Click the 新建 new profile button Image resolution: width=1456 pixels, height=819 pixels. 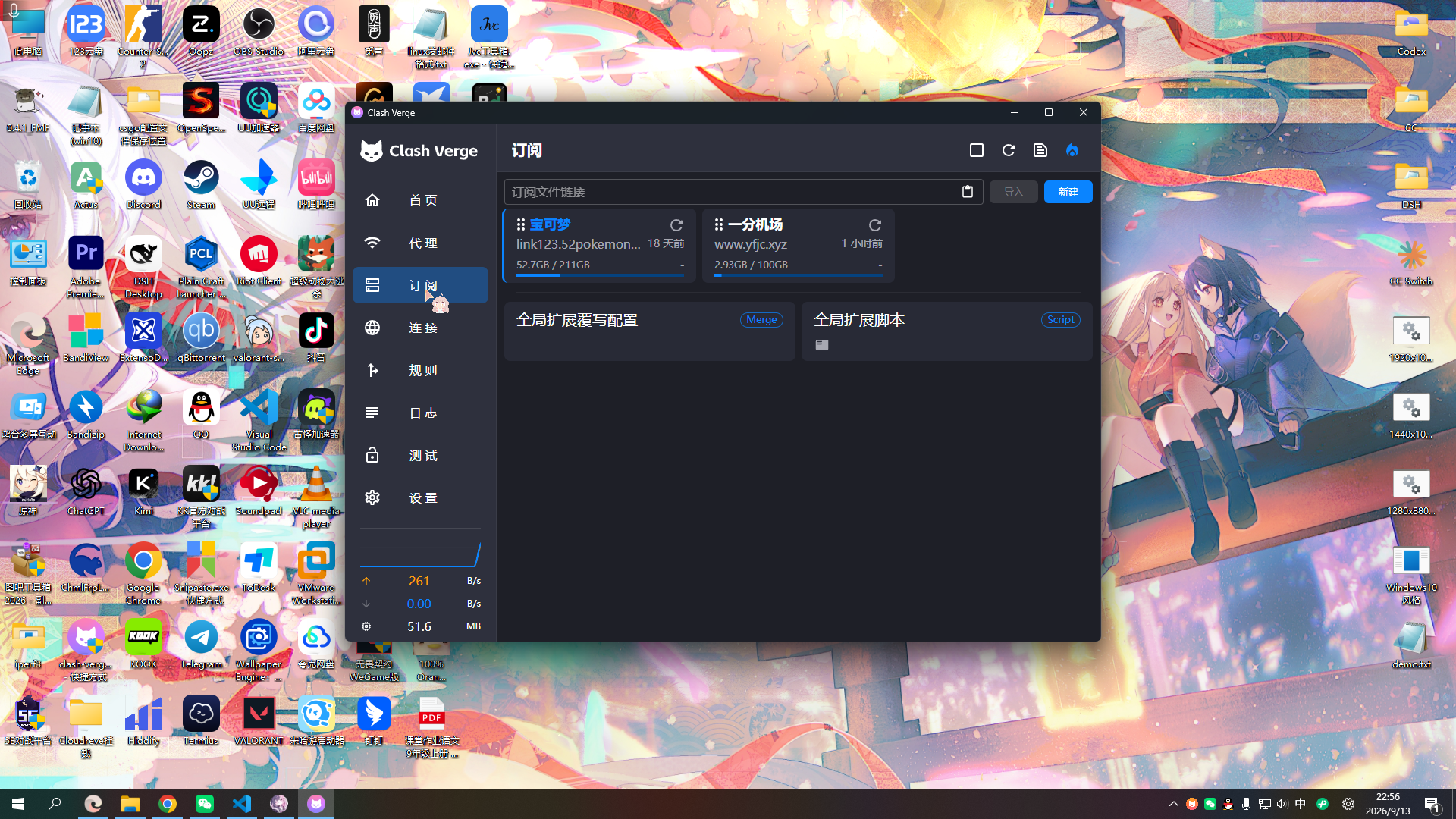coord(1068,192)
